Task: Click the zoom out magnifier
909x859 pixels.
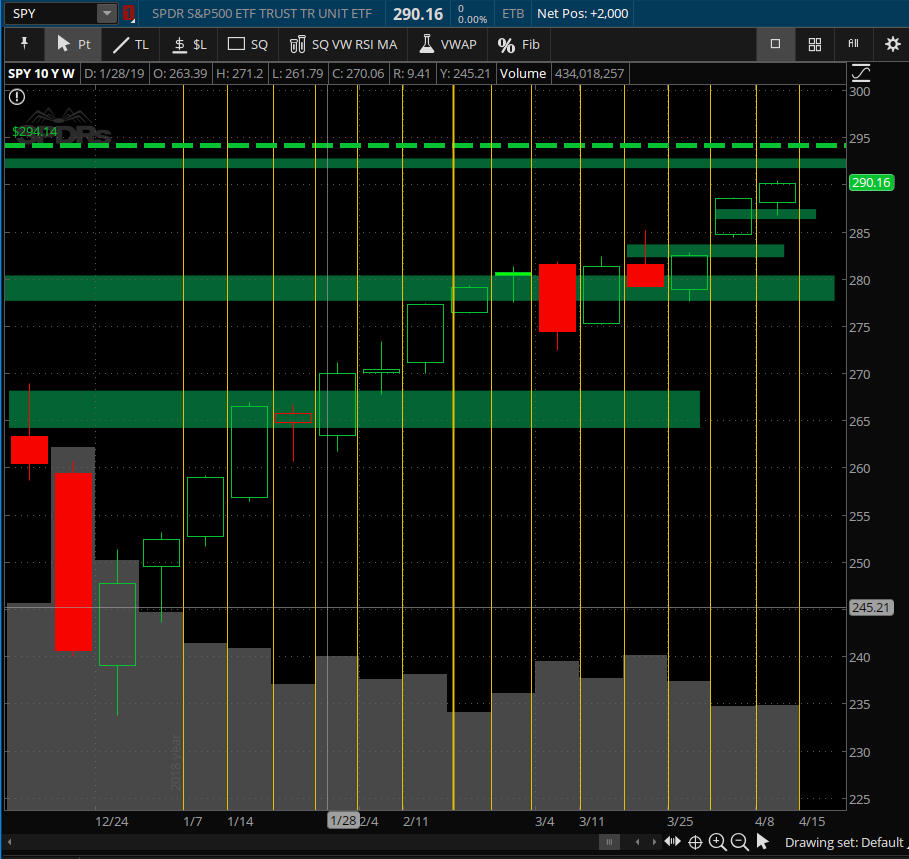Action: pos(739,842)
